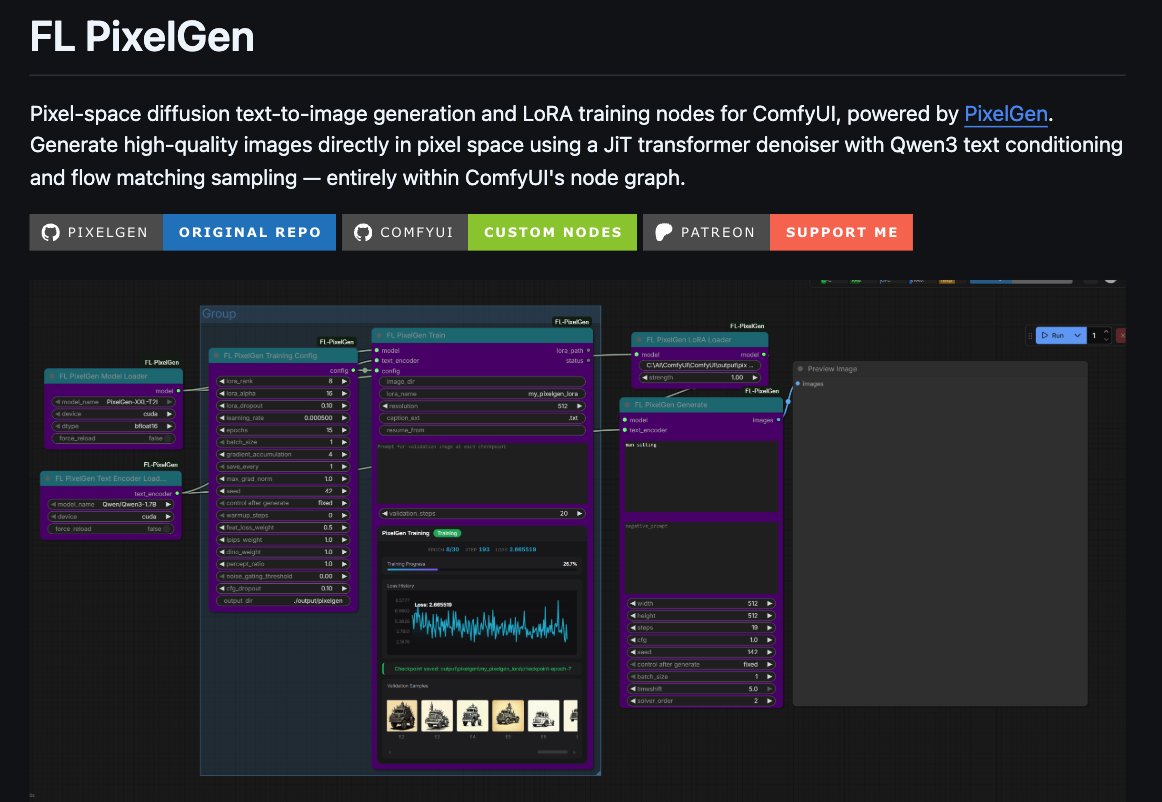Image resolution: width=1162 pixels, height=802 pixels.
Task: Open the dtype combo showing bfloat16
Action: tap(113, 426)
